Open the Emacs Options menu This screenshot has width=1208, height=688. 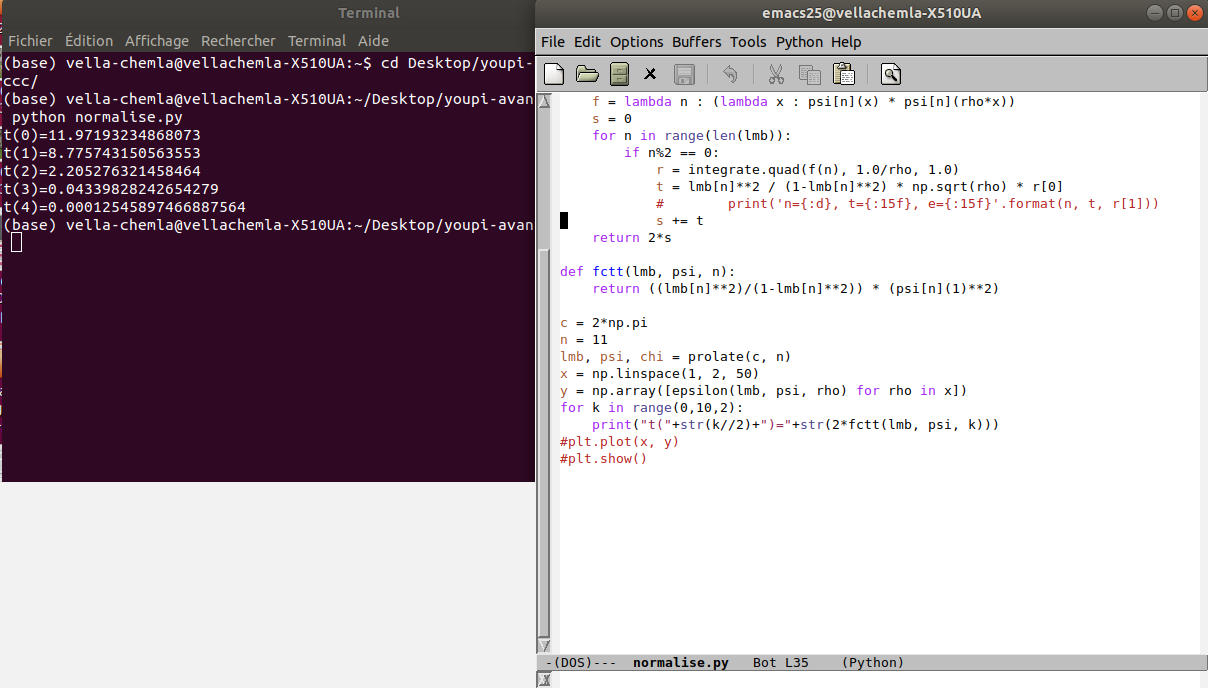(x=636, y=42)
